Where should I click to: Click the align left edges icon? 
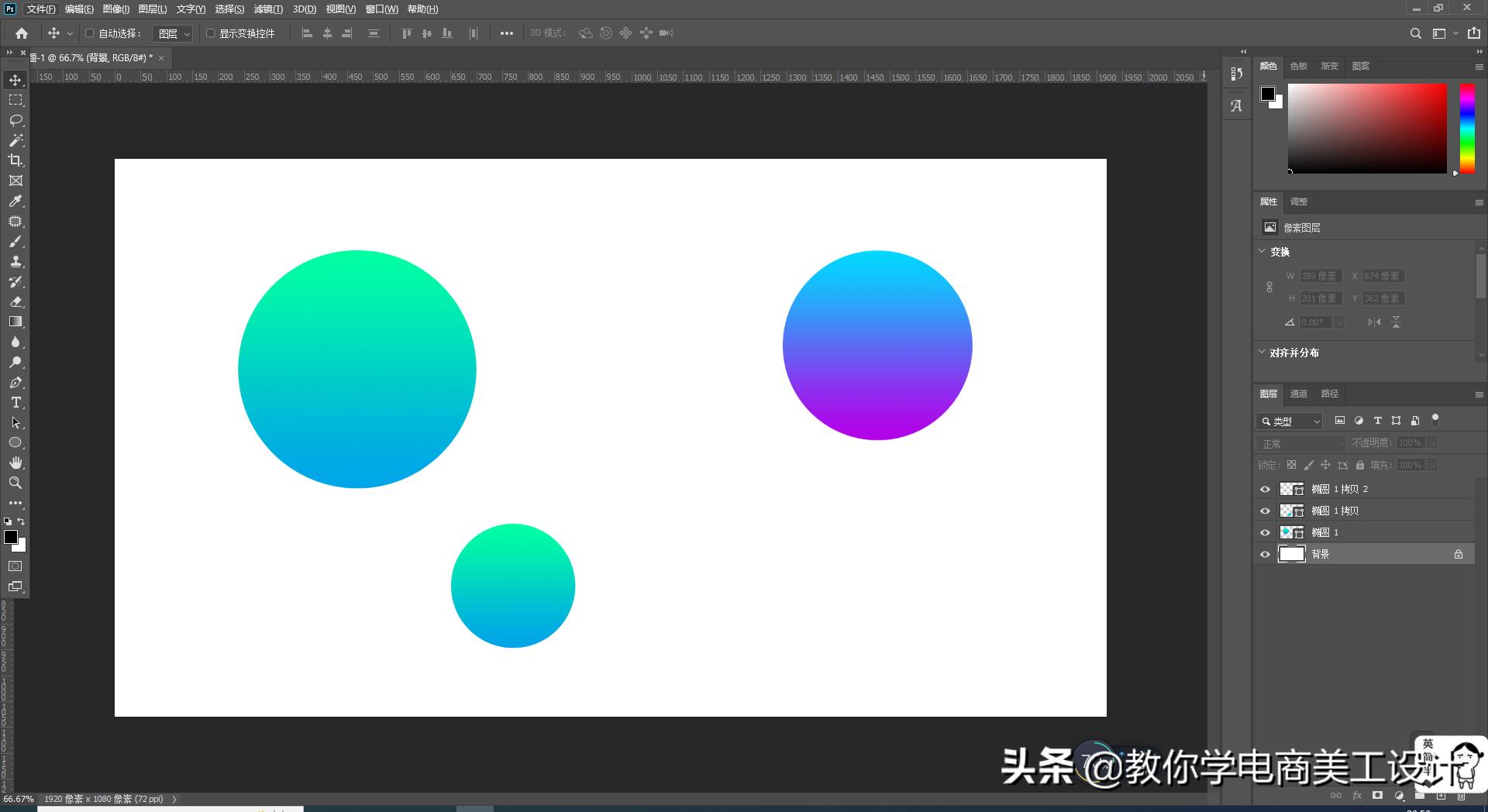coord(307,33)
